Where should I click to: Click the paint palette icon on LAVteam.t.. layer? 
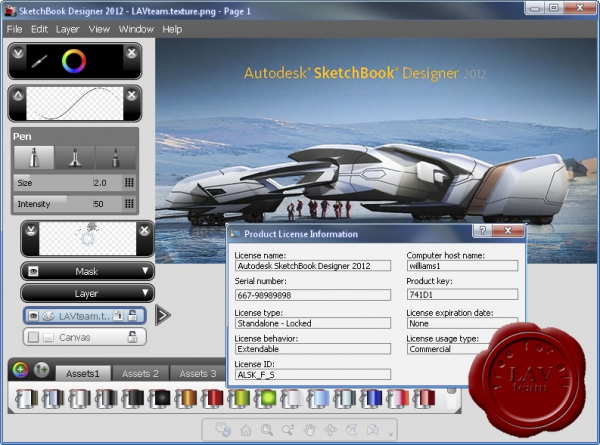click(x=48, y=316)
